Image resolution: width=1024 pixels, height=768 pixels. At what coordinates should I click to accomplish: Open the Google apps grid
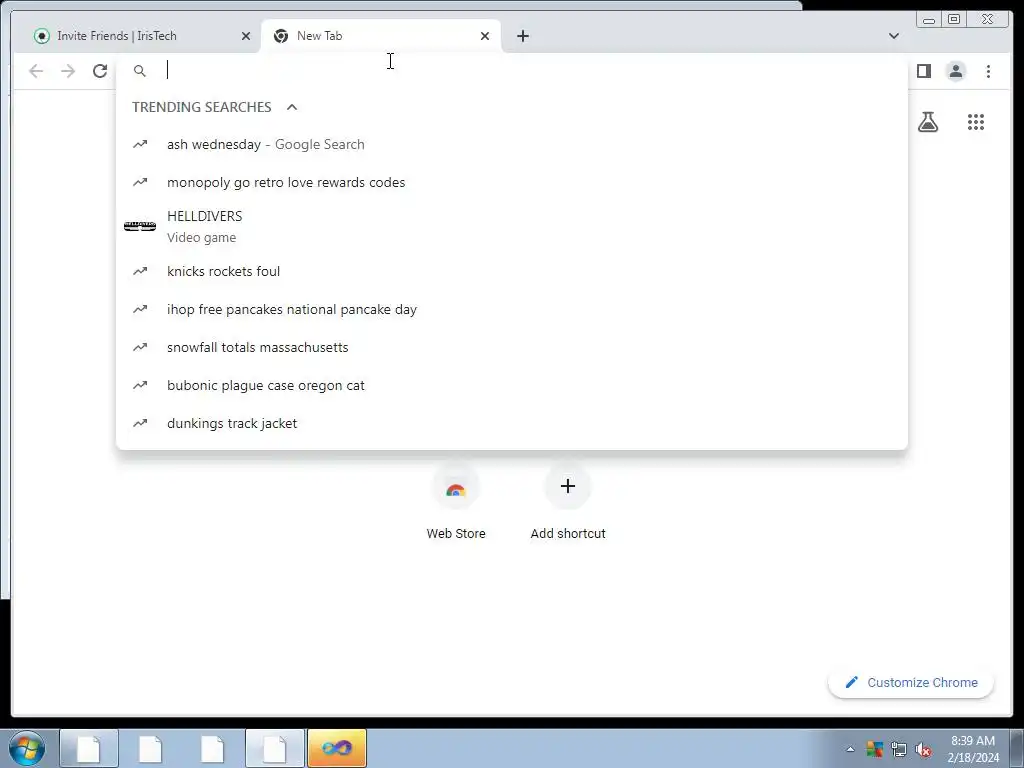tap(976, 121)
